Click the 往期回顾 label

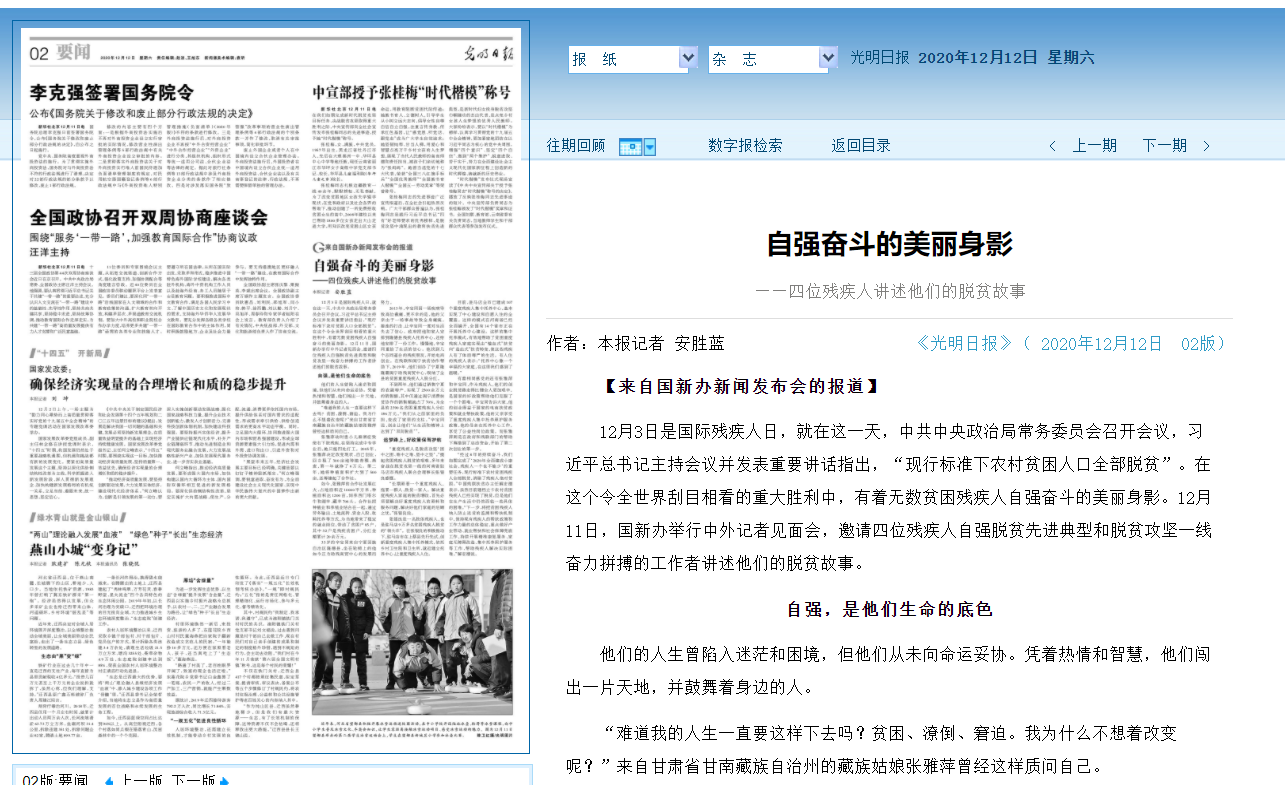click(576, 146)
